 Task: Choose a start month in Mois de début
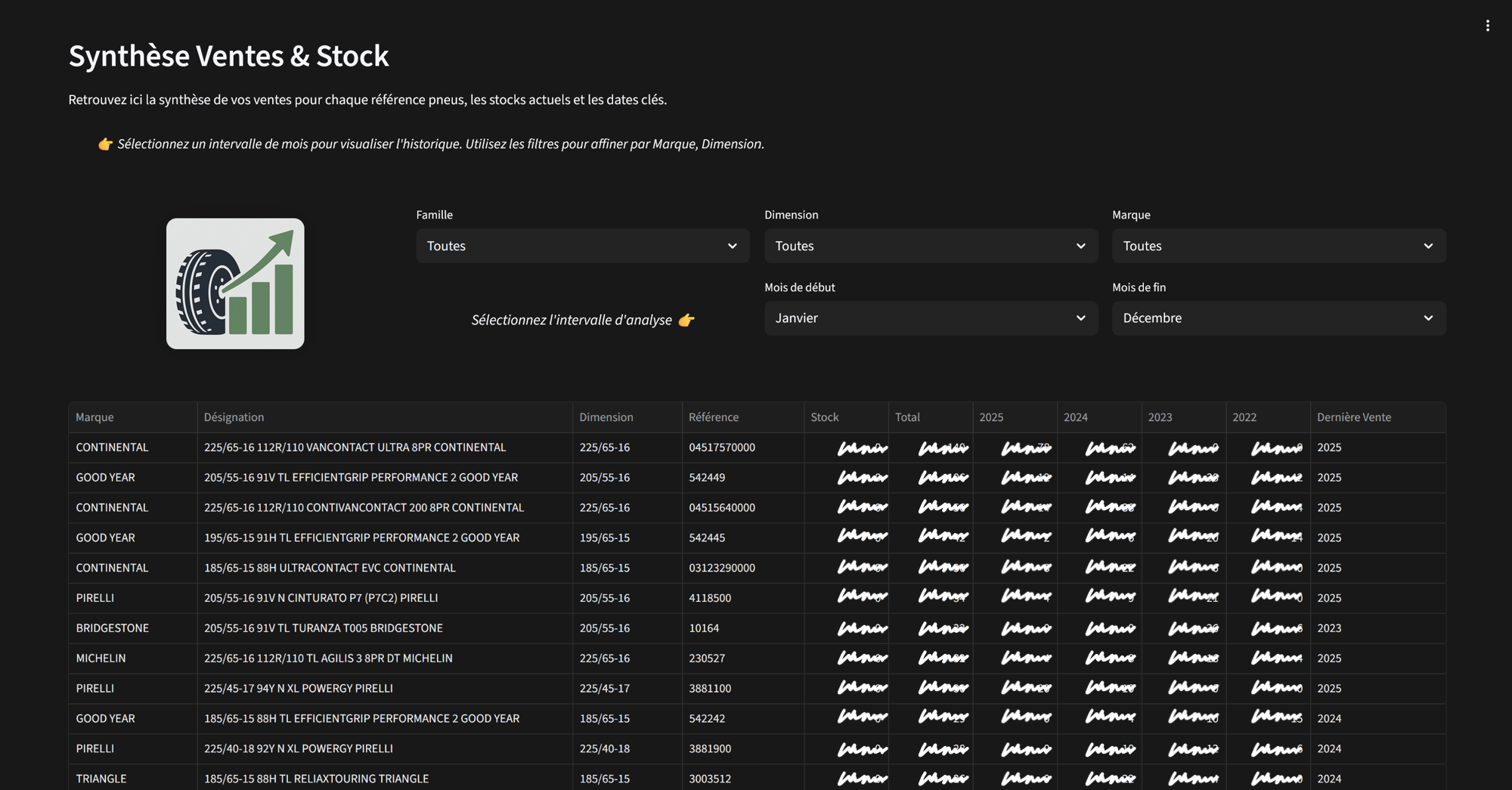coord(930,318)
